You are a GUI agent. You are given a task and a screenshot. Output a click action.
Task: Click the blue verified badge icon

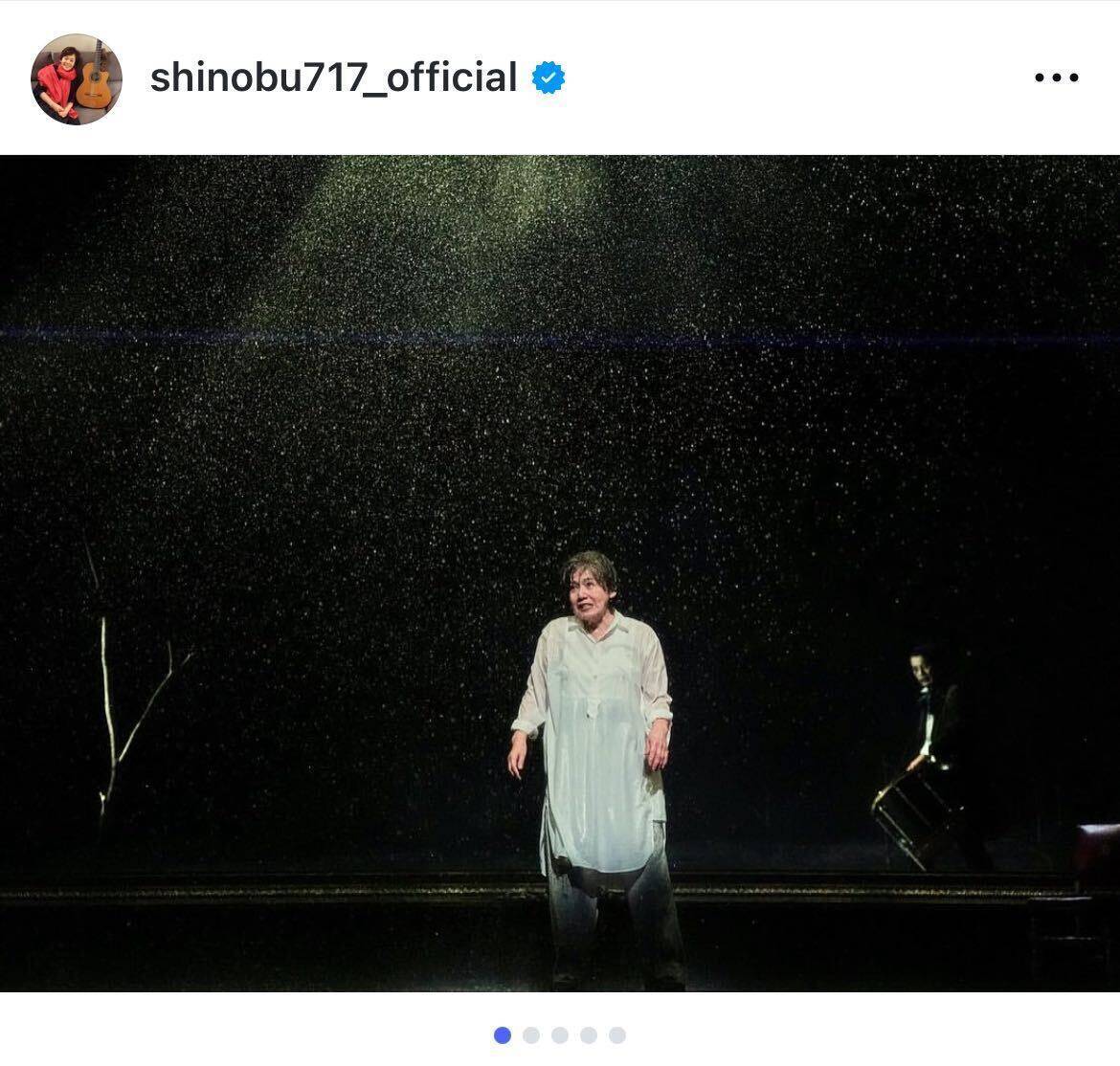coord(549,78)
